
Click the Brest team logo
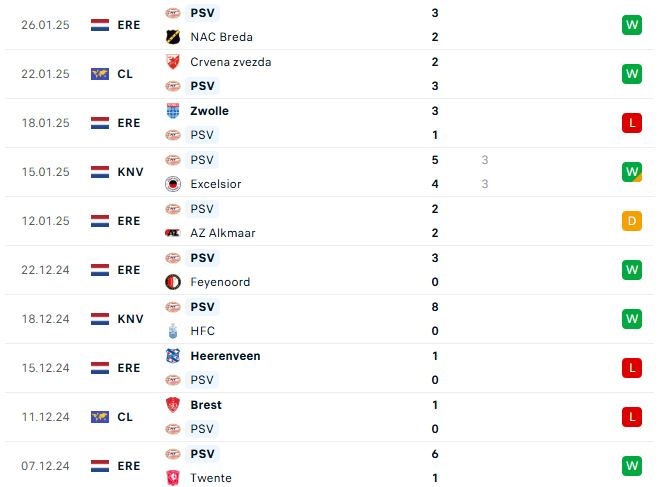pyautogui.click(x=173, y=405)
